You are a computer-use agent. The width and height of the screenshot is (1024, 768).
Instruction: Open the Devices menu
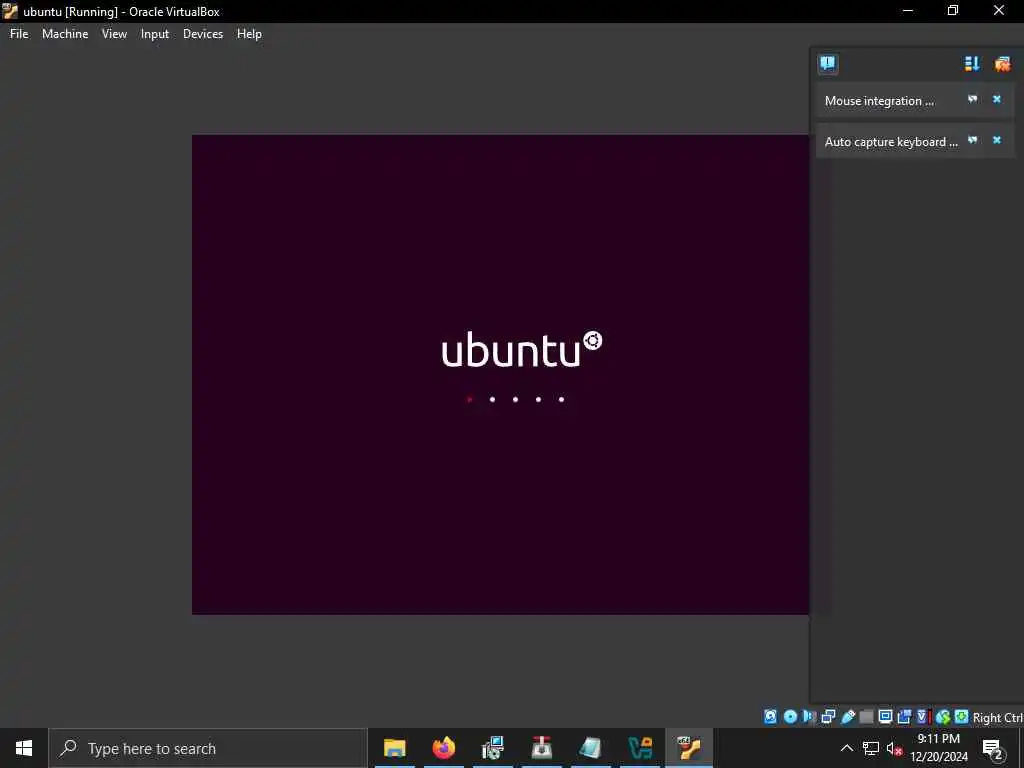coord(203,34)
